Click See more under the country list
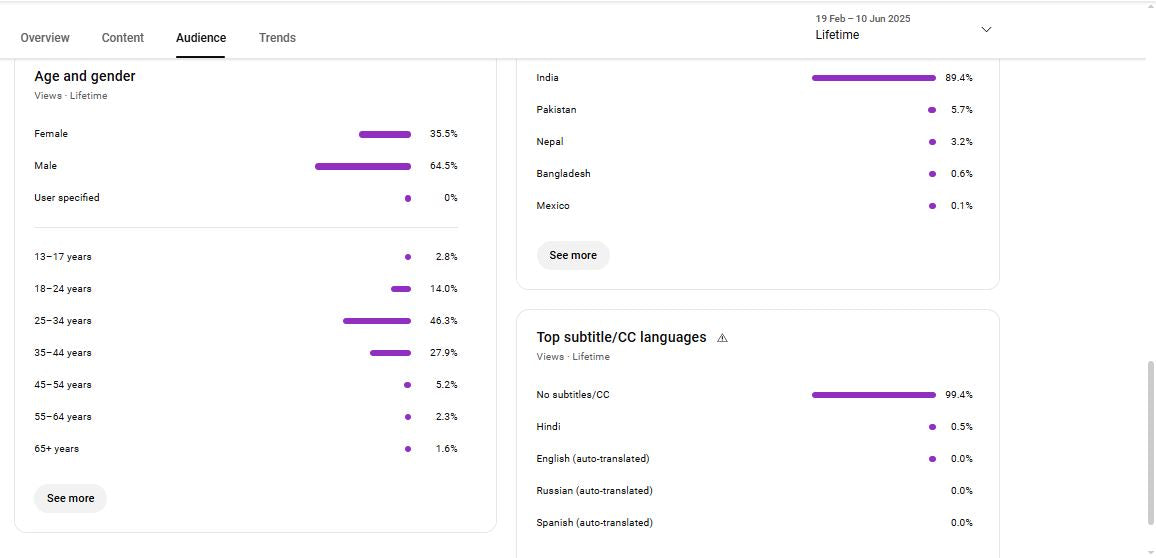Image resolution: width=1156 pixels, height=558 pixels. coord(573,255)
